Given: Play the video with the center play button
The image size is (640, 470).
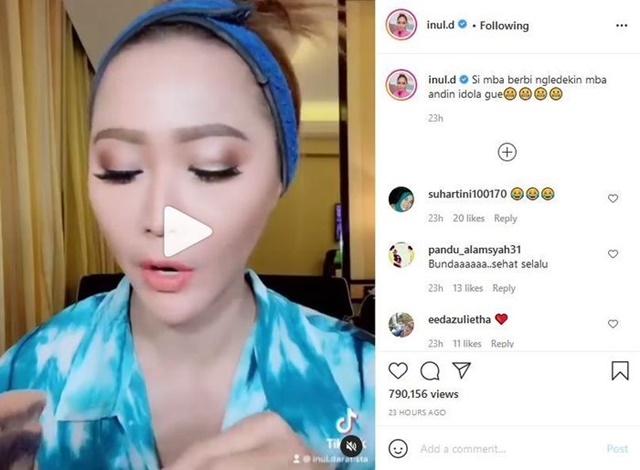Looking at the screenshot, I should pos(187,231).
